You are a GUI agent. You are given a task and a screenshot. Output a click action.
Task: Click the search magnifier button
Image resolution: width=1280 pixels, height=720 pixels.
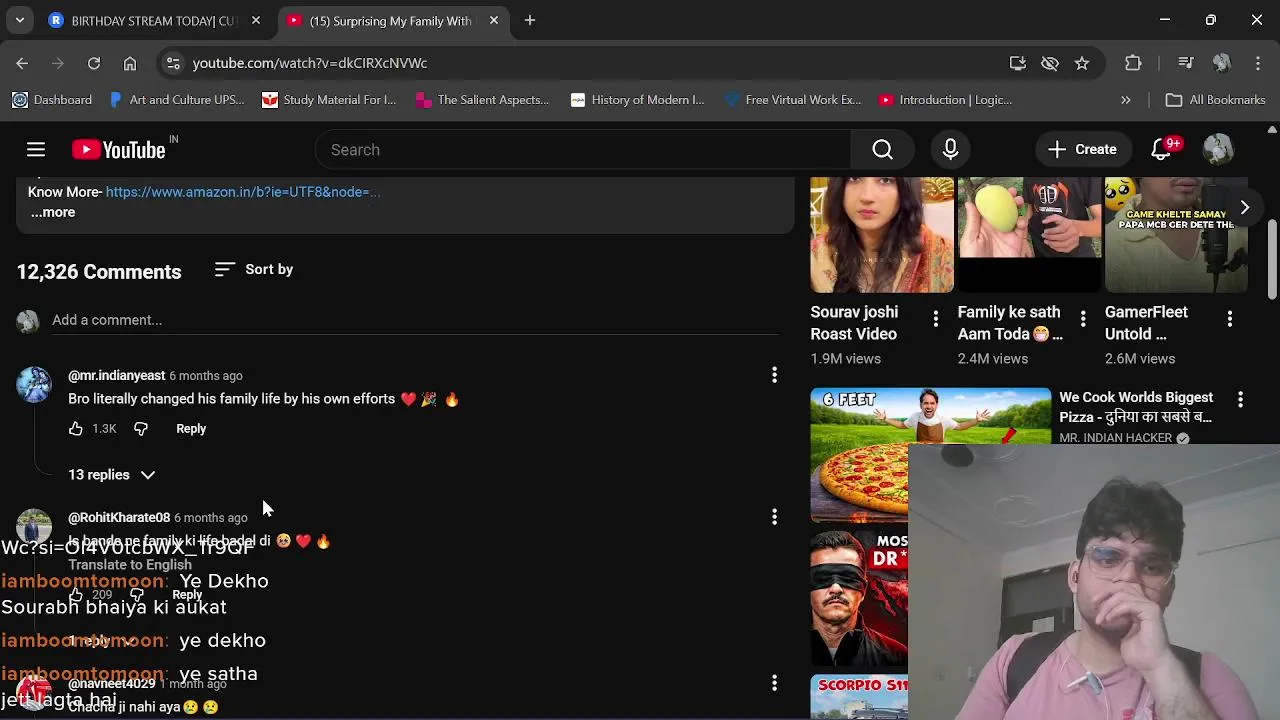[x=882, y=150]
